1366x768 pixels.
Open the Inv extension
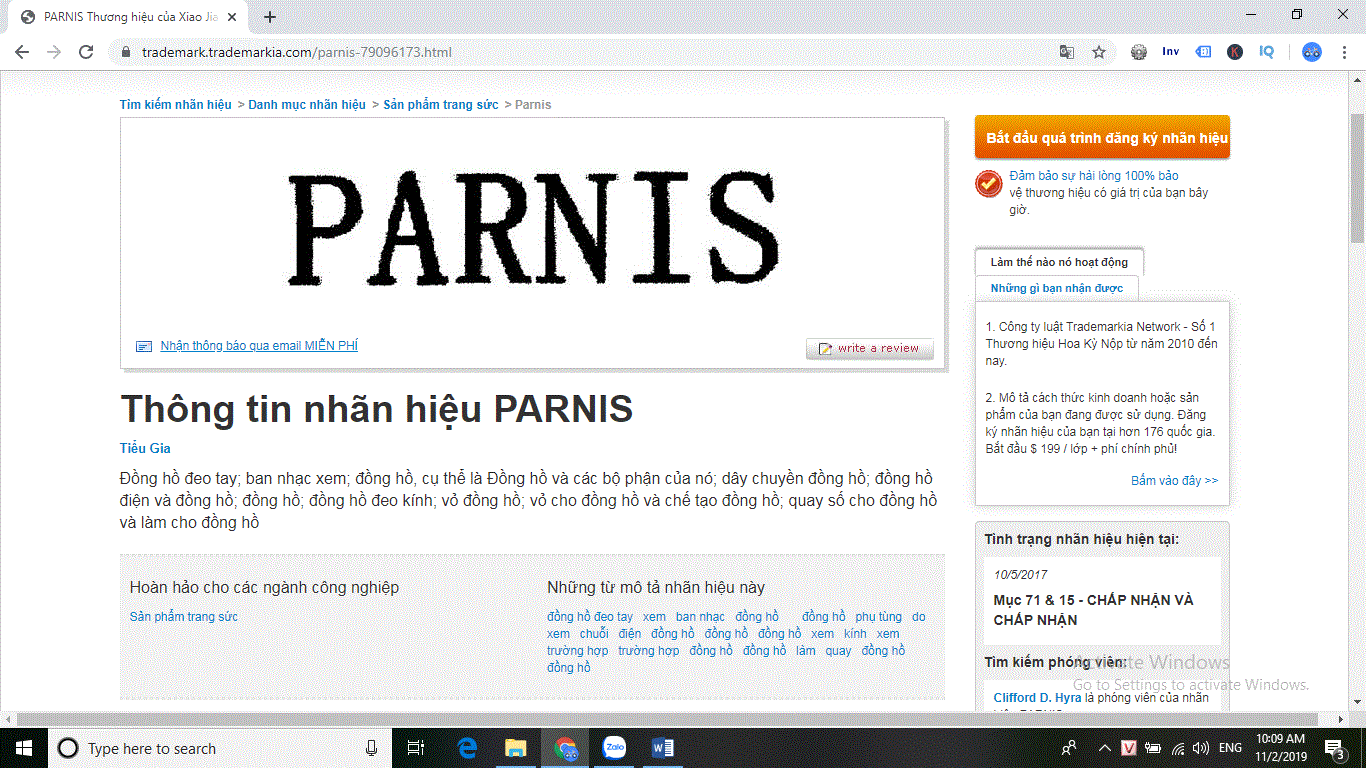tap(1171, 52)
